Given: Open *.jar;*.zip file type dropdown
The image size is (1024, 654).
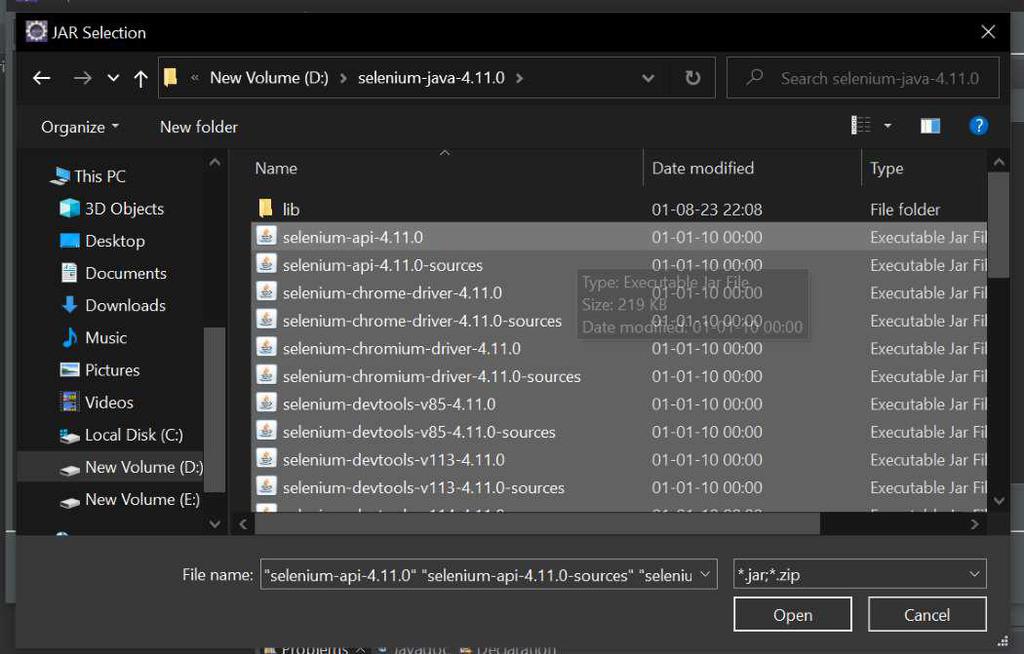Looking at the screenshot, I should [859, 574].
